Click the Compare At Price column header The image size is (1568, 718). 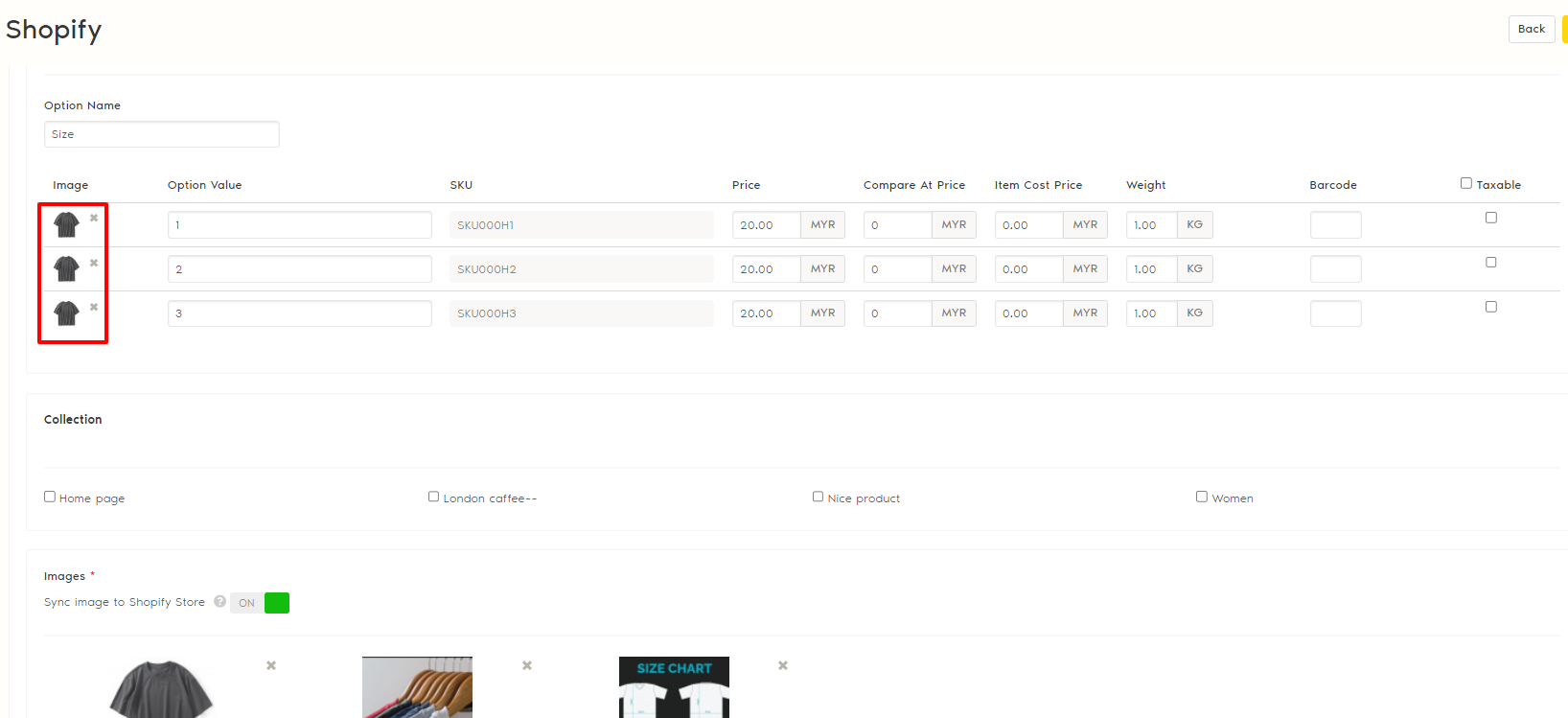click(x=914, y=185)
